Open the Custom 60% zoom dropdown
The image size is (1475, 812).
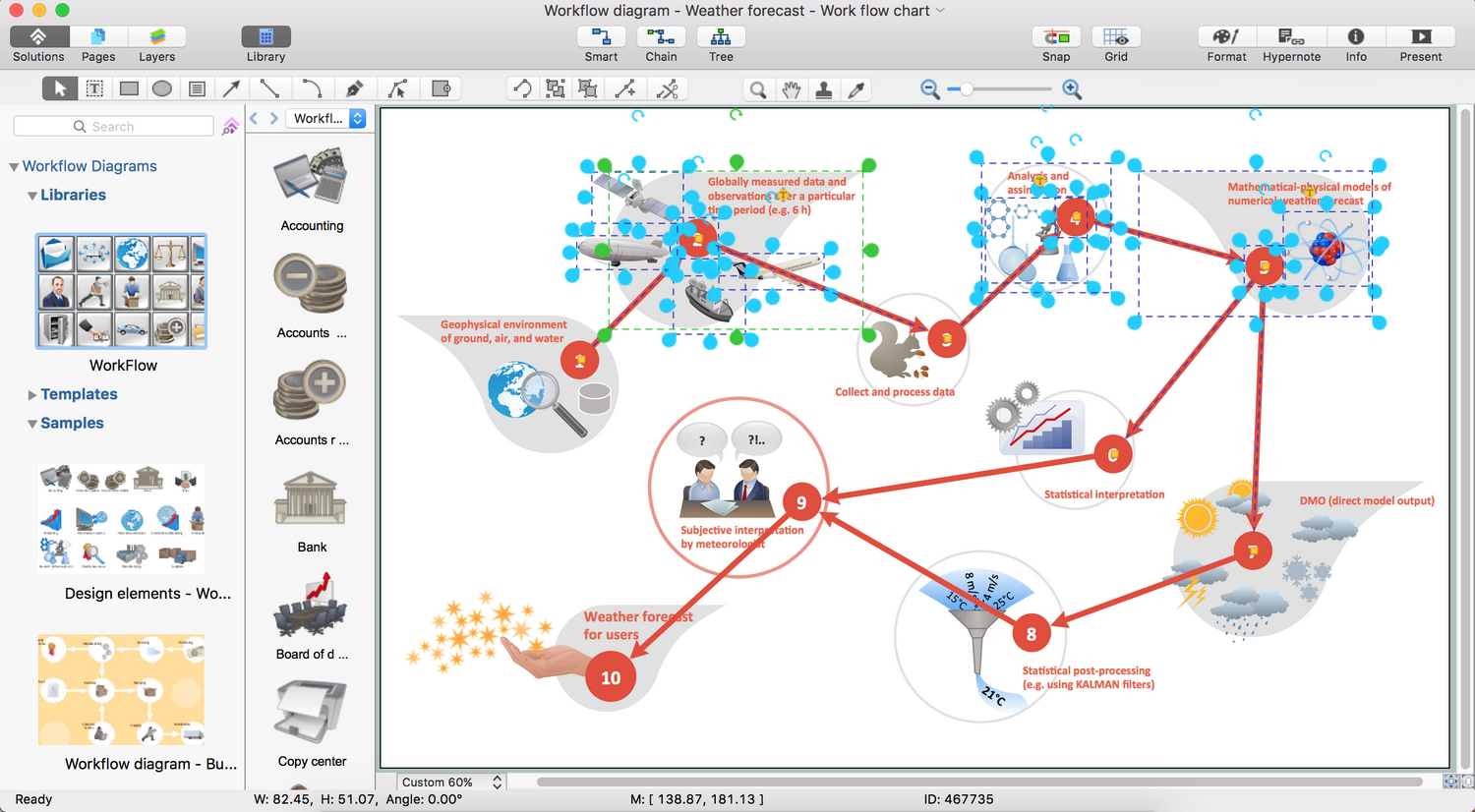(x=451, y=783)
